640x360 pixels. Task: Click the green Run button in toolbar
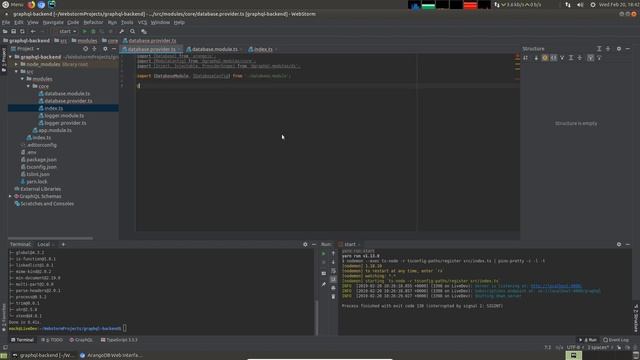[84, 31]
